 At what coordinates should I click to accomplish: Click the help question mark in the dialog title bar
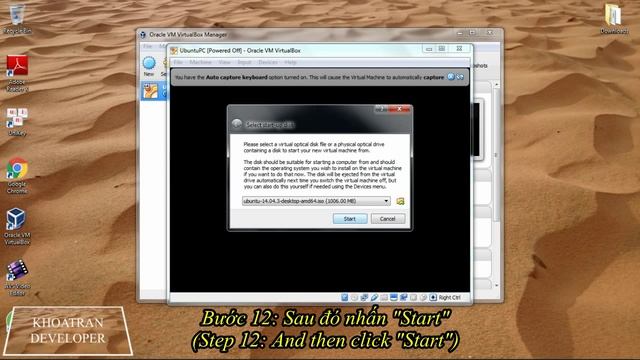tap(381, 109)
